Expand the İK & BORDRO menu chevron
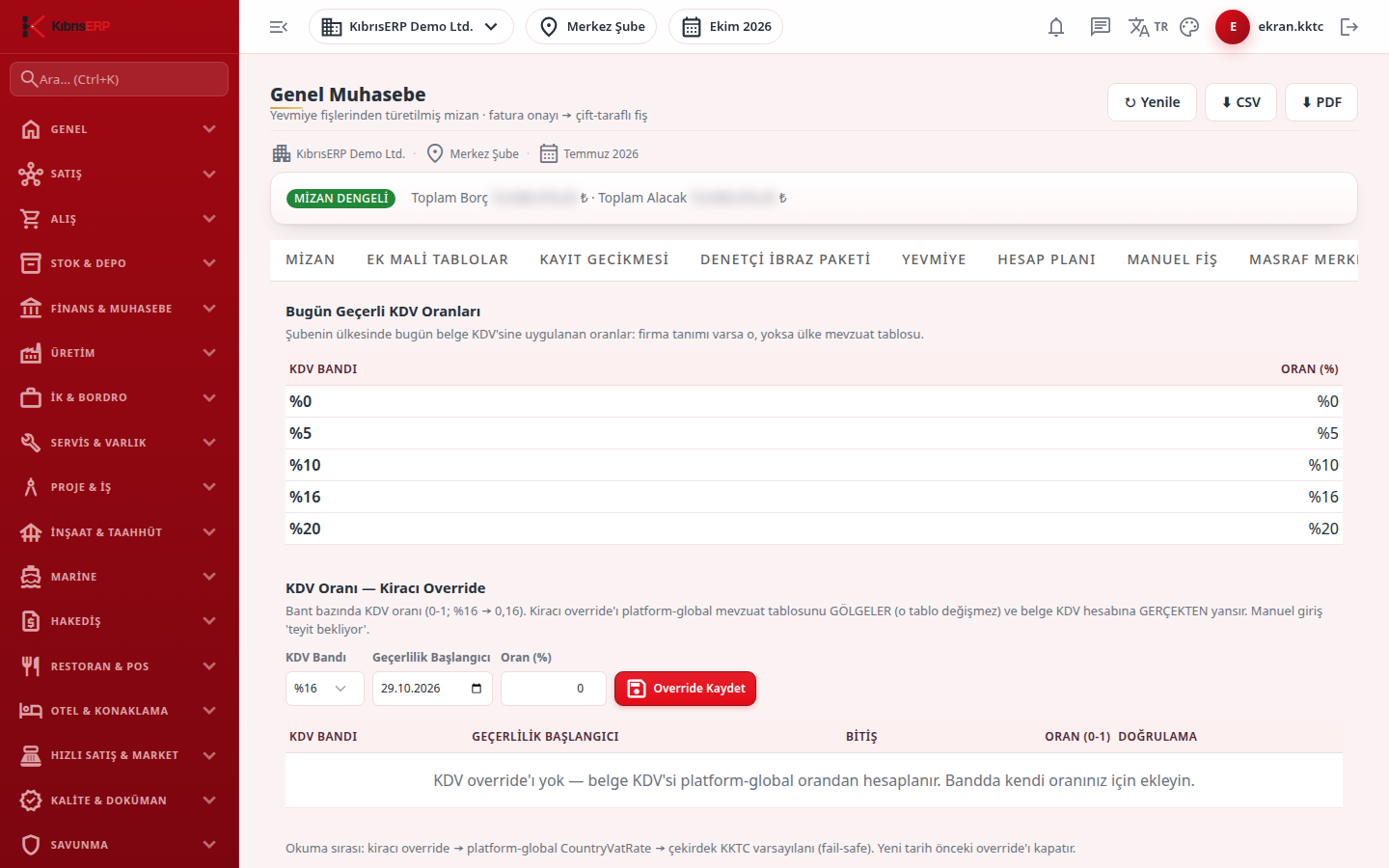Image resolution: width=1389 pixels, height=868 pixels. (x=209, y=397)
